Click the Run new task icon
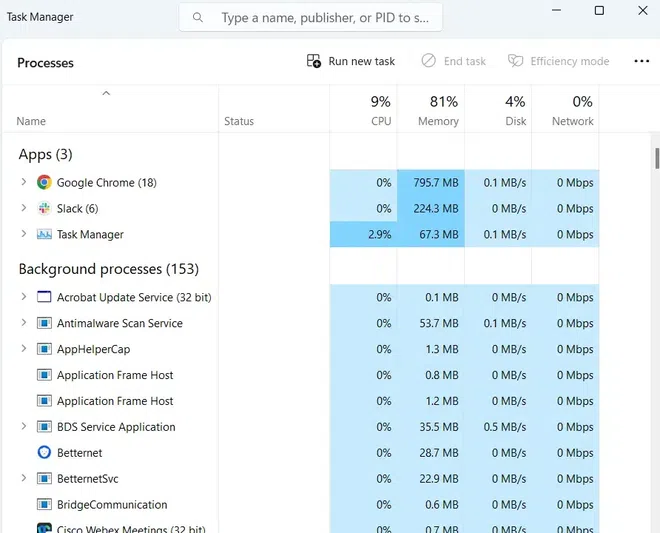This screenshot has height=533, width=660. 314,61
